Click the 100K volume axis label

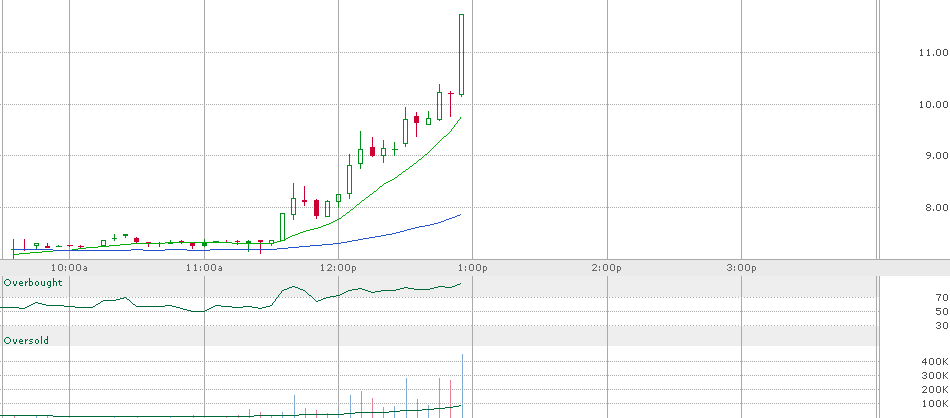tap(935, 403)
